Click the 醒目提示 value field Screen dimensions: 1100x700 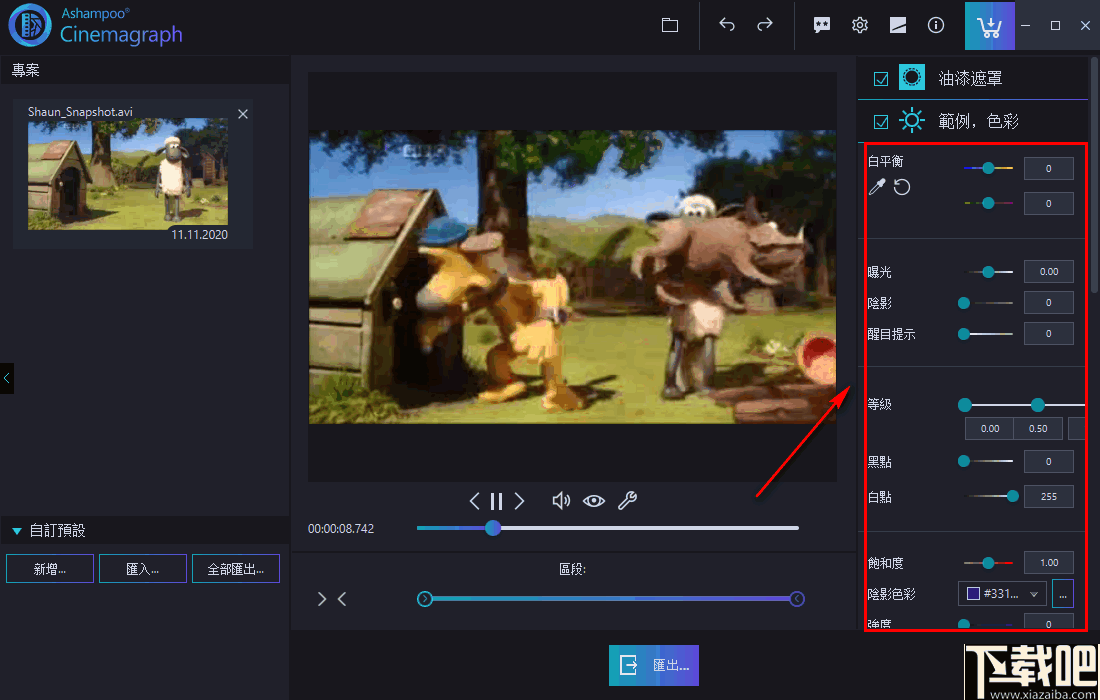click(1049, 334)
